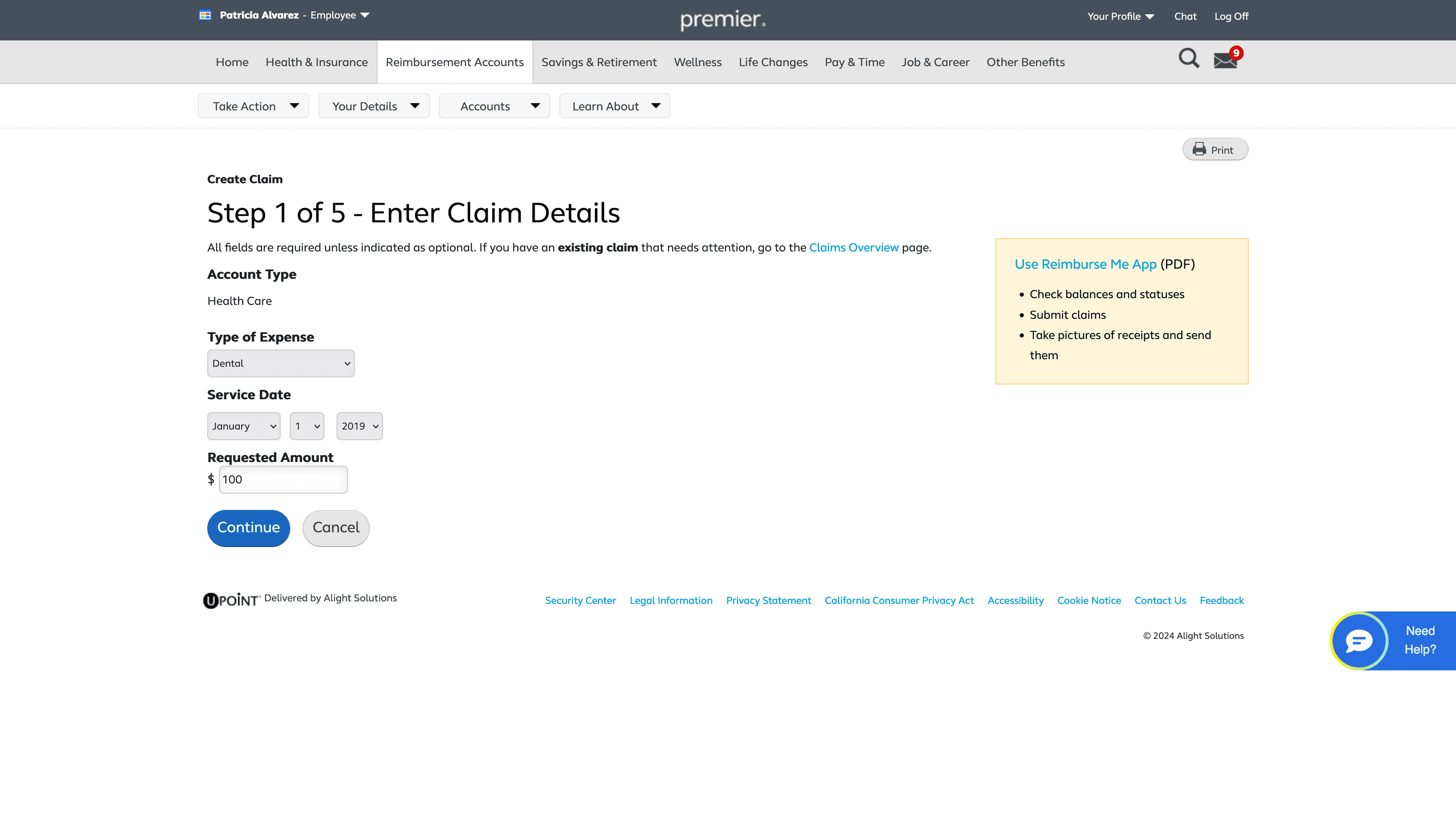This screenshot has width=1456, height=838.
Task: Open the service date day dropdown
Action: click(307, 427)
